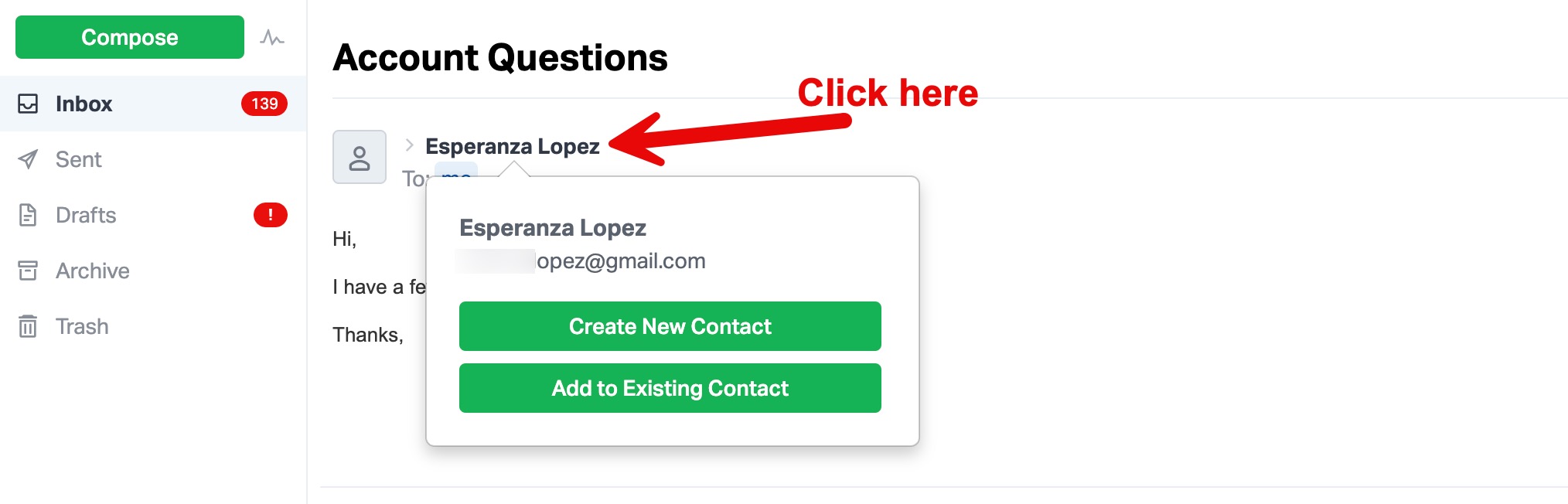
Task: Switch to the Sent folder
Action: [78, 159]
